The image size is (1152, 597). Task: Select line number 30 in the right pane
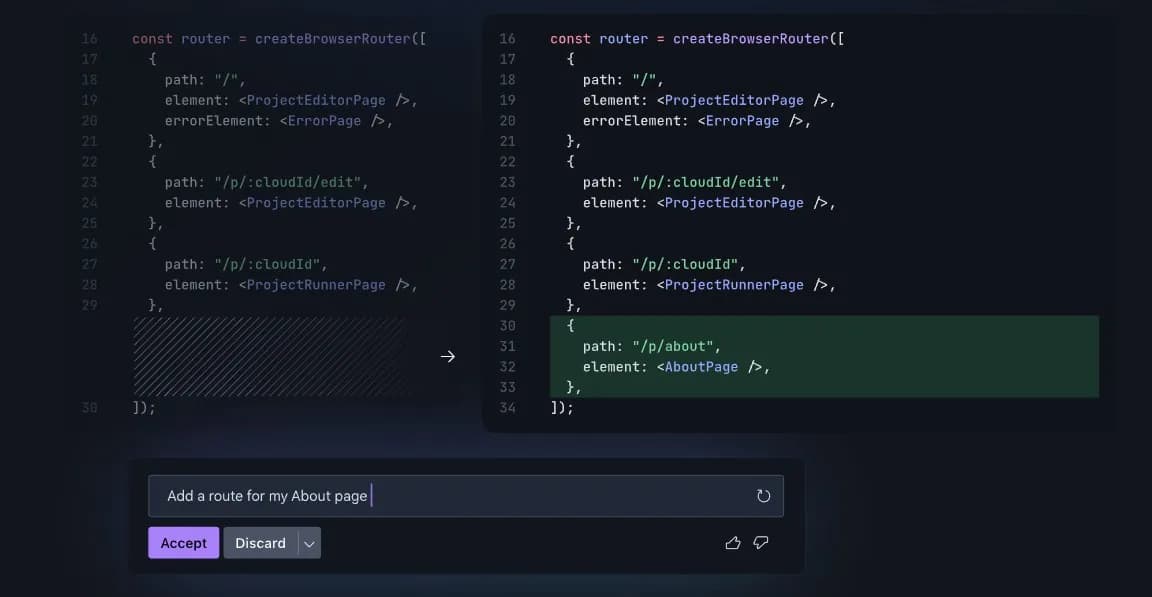(507, 326)
